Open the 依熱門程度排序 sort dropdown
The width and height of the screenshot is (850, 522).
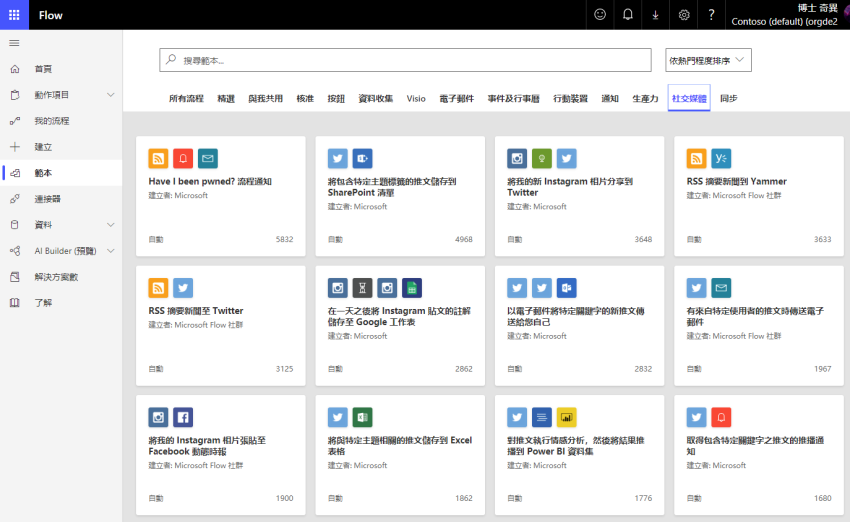pyautogui.click(x=708, y=60)
